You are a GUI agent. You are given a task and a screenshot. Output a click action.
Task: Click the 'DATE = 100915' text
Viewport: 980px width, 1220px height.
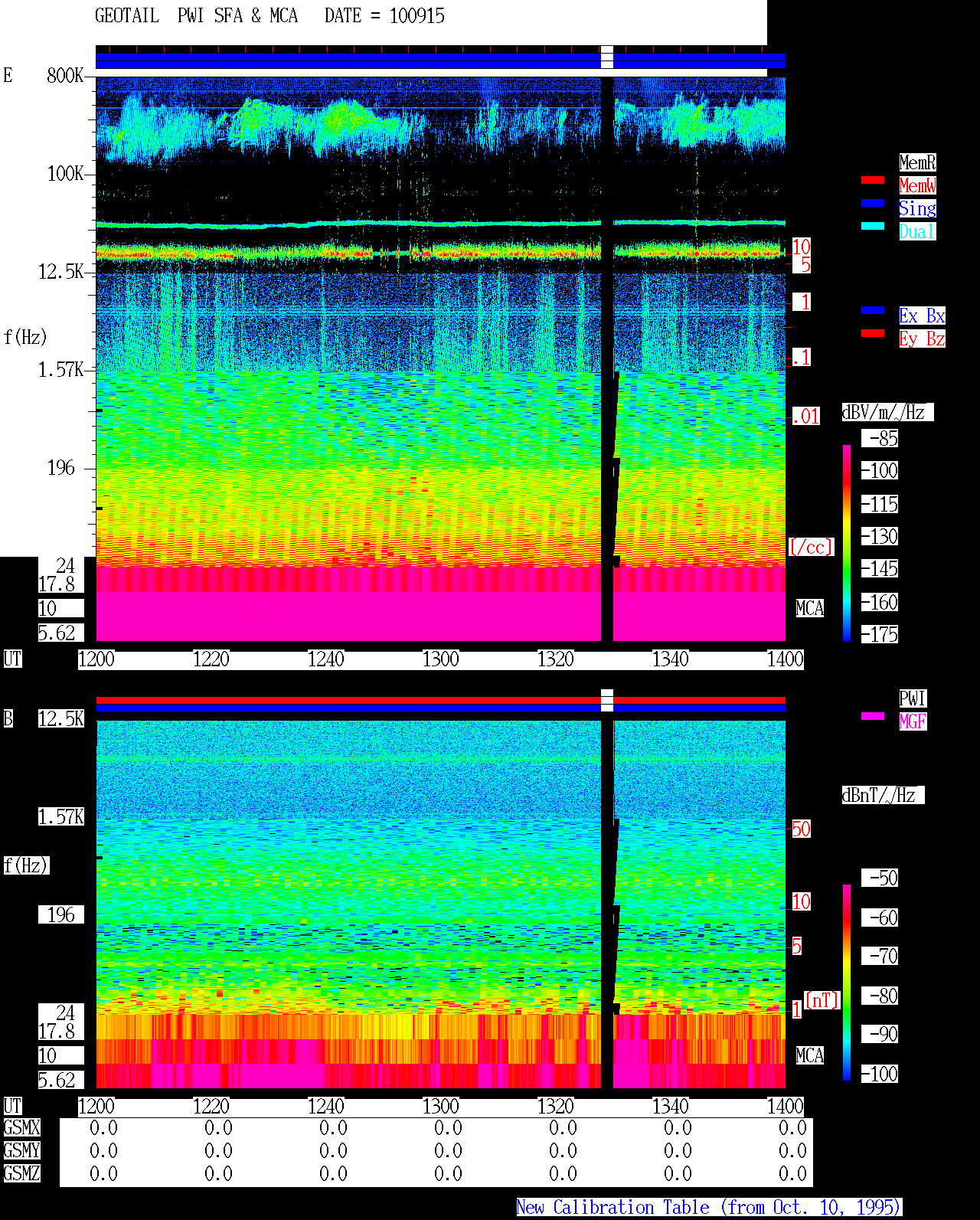pyautogui.click(x=384, y=15)
